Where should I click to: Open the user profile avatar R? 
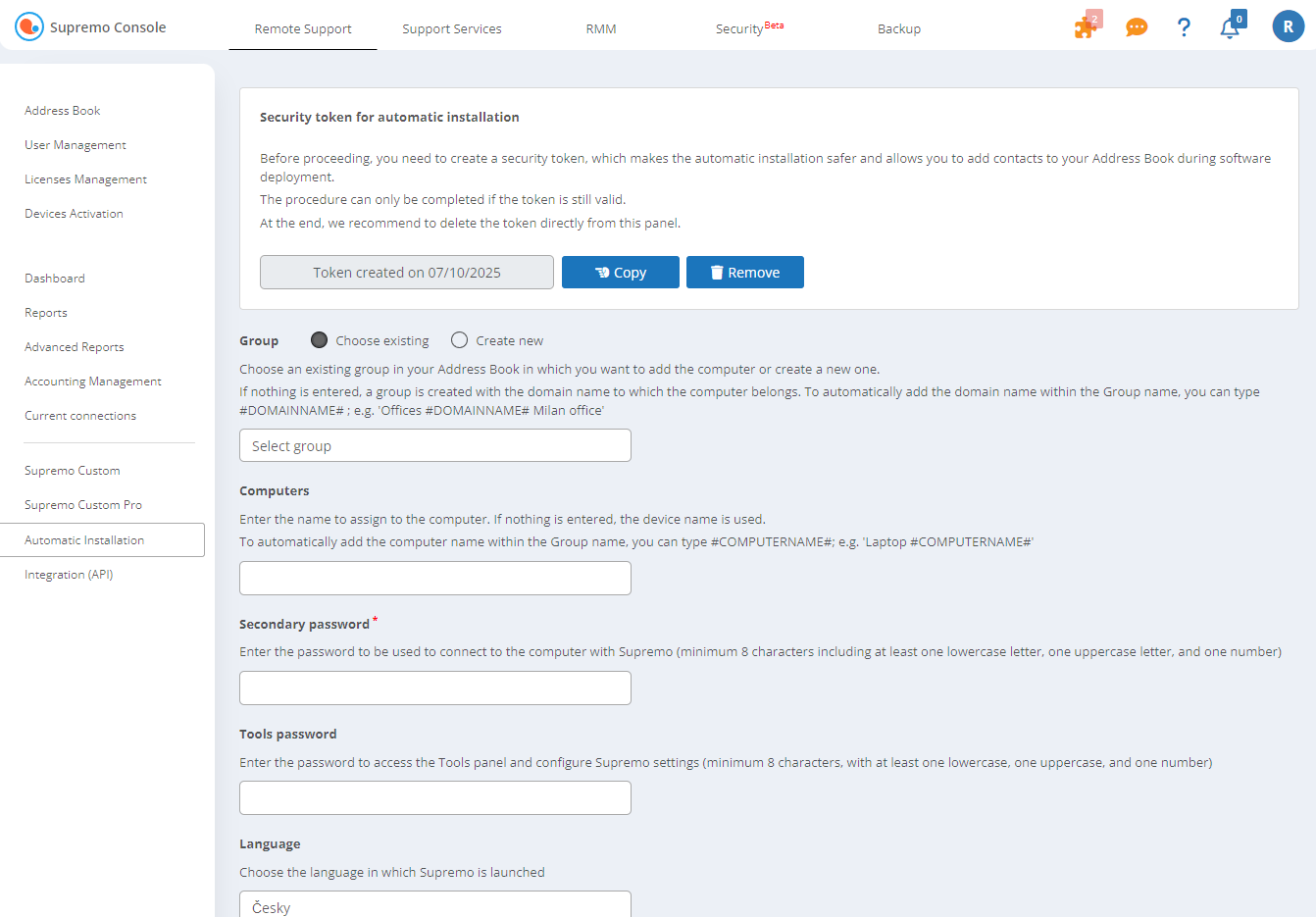tap(1288, 26)
